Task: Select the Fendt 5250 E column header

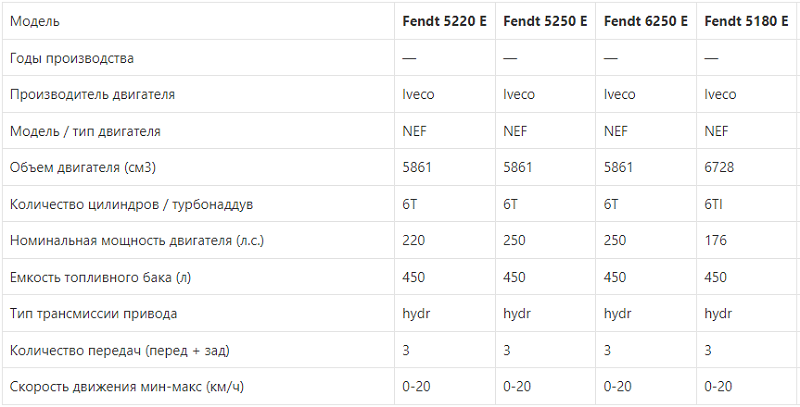Action: [545, 21]
